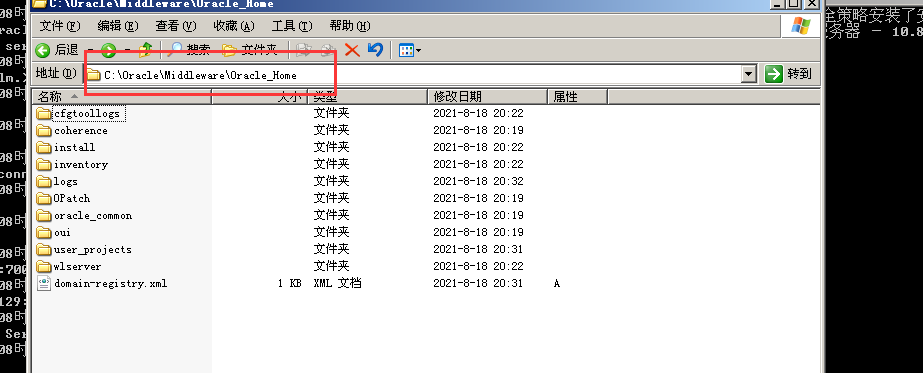Click the Windows flag logo throbber
The width and height of the screenshot is (923, 373).
(x=800, y=26)
